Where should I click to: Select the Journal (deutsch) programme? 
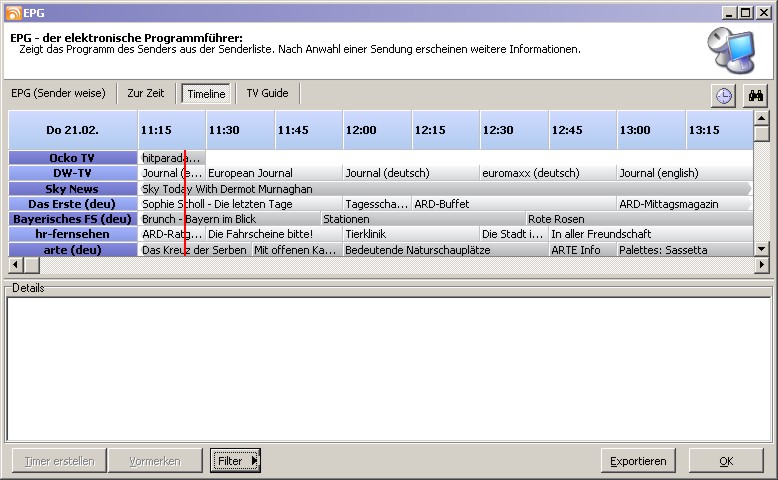point(411,173)
